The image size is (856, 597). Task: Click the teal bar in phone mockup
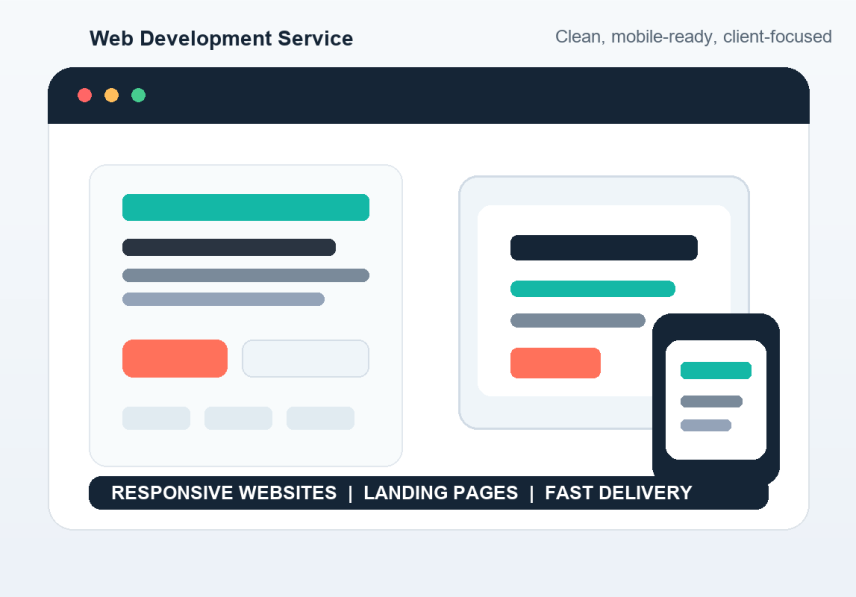(716, 371)
